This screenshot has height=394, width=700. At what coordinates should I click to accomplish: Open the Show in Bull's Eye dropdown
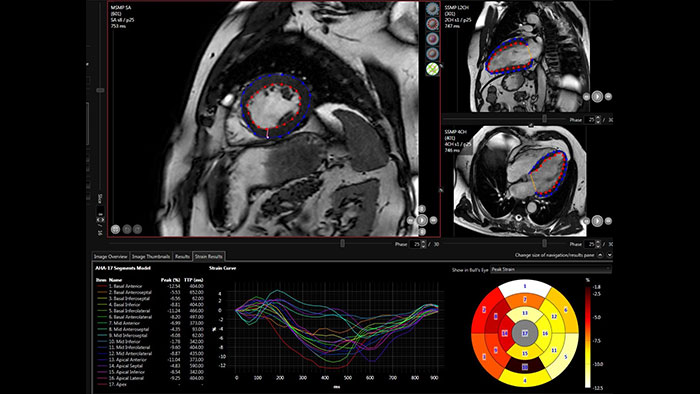(550, 270)
